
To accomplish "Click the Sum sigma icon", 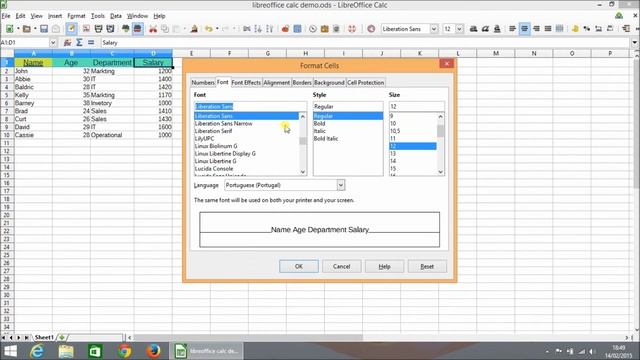I will [79, 42].
